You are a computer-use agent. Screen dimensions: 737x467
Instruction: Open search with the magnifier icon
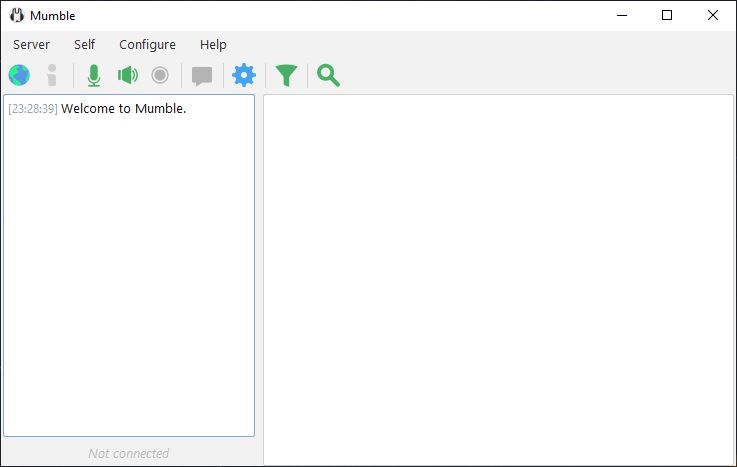pos(328,76)
